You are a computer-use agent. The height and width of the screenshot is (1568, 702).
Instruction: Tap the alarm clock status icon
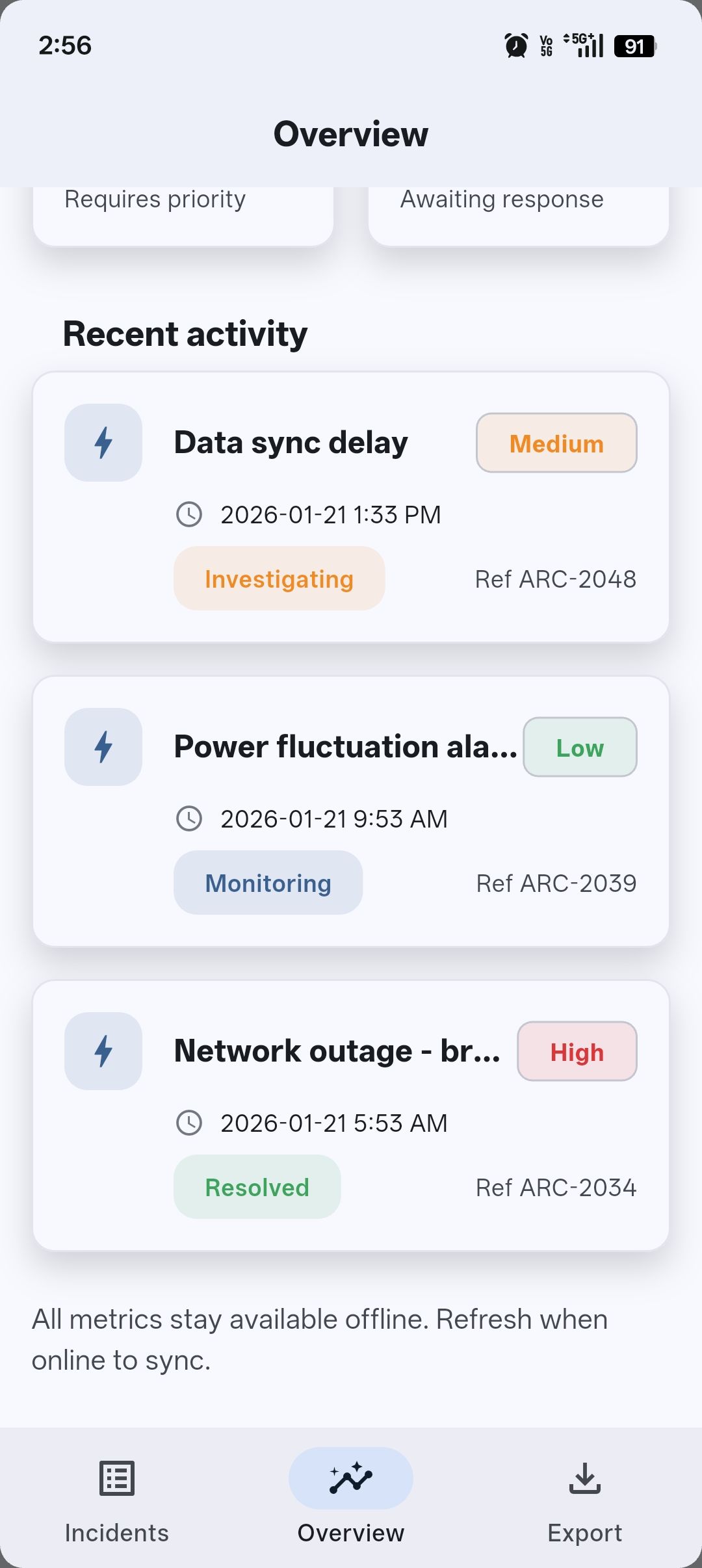(x=516, y=46)
